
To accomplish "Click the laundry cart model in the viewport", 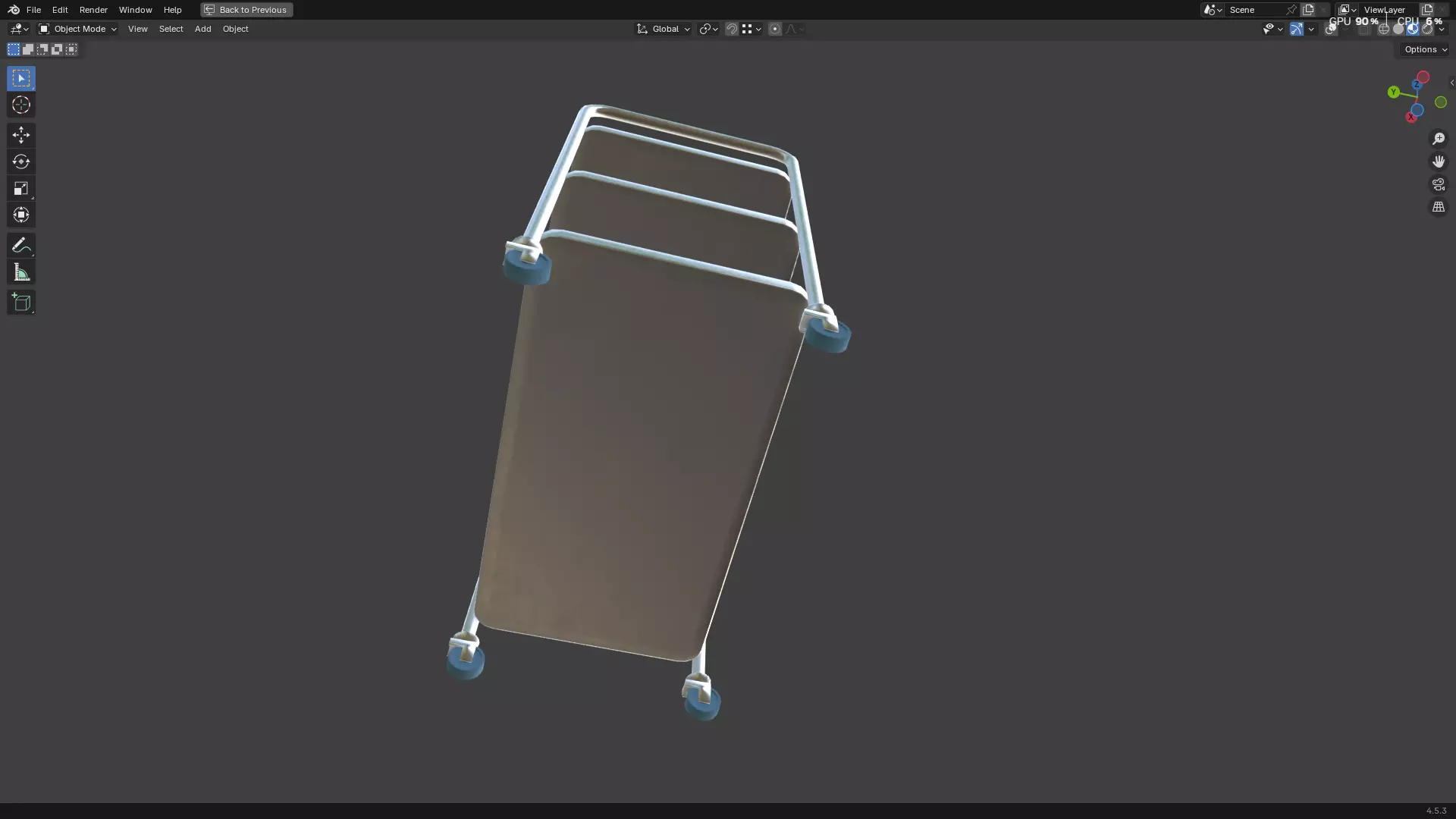I will (645, 425).
